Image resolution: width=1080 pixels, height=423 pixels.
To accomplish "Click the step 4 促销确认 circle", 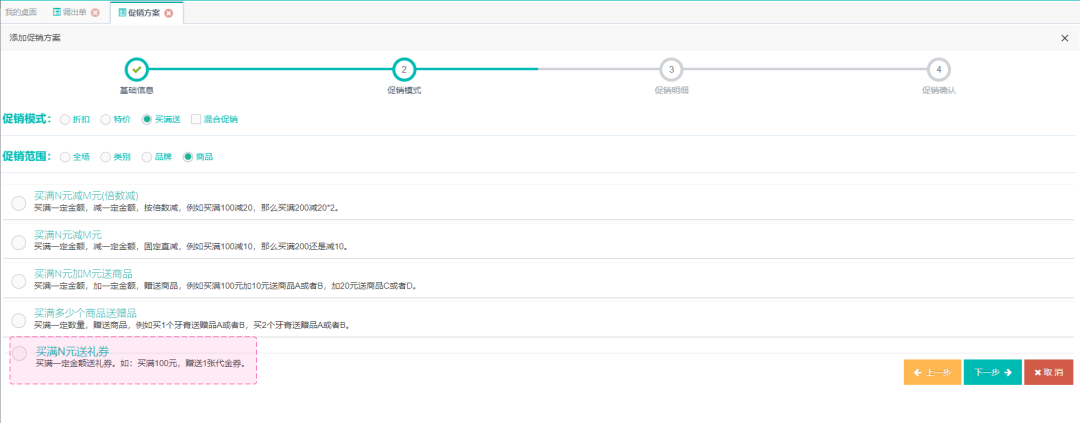I will point(938,69).
